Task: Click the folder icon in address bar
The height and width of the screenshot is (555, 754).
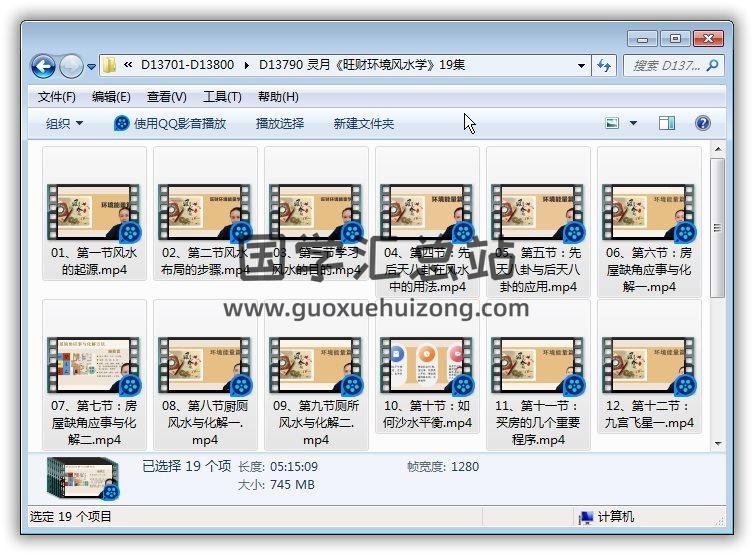Action: pyautogui.click(x=110, y=65)
